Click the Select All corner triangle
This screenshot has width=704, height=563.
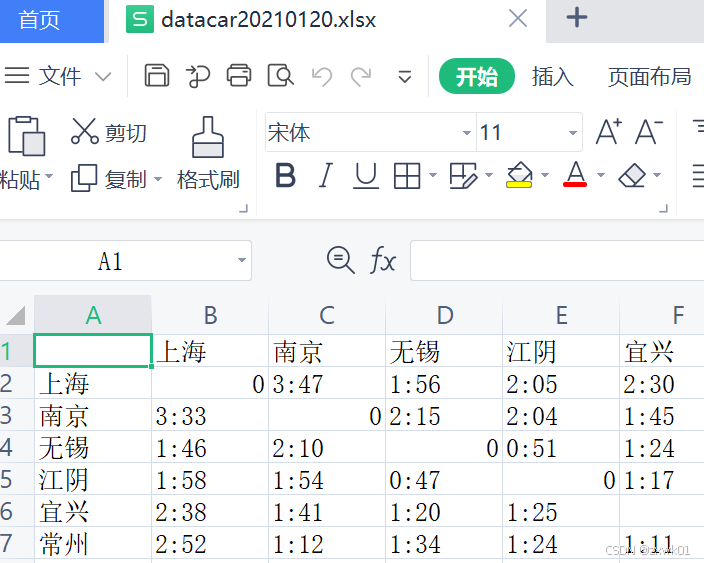click(x=16, y=315)
